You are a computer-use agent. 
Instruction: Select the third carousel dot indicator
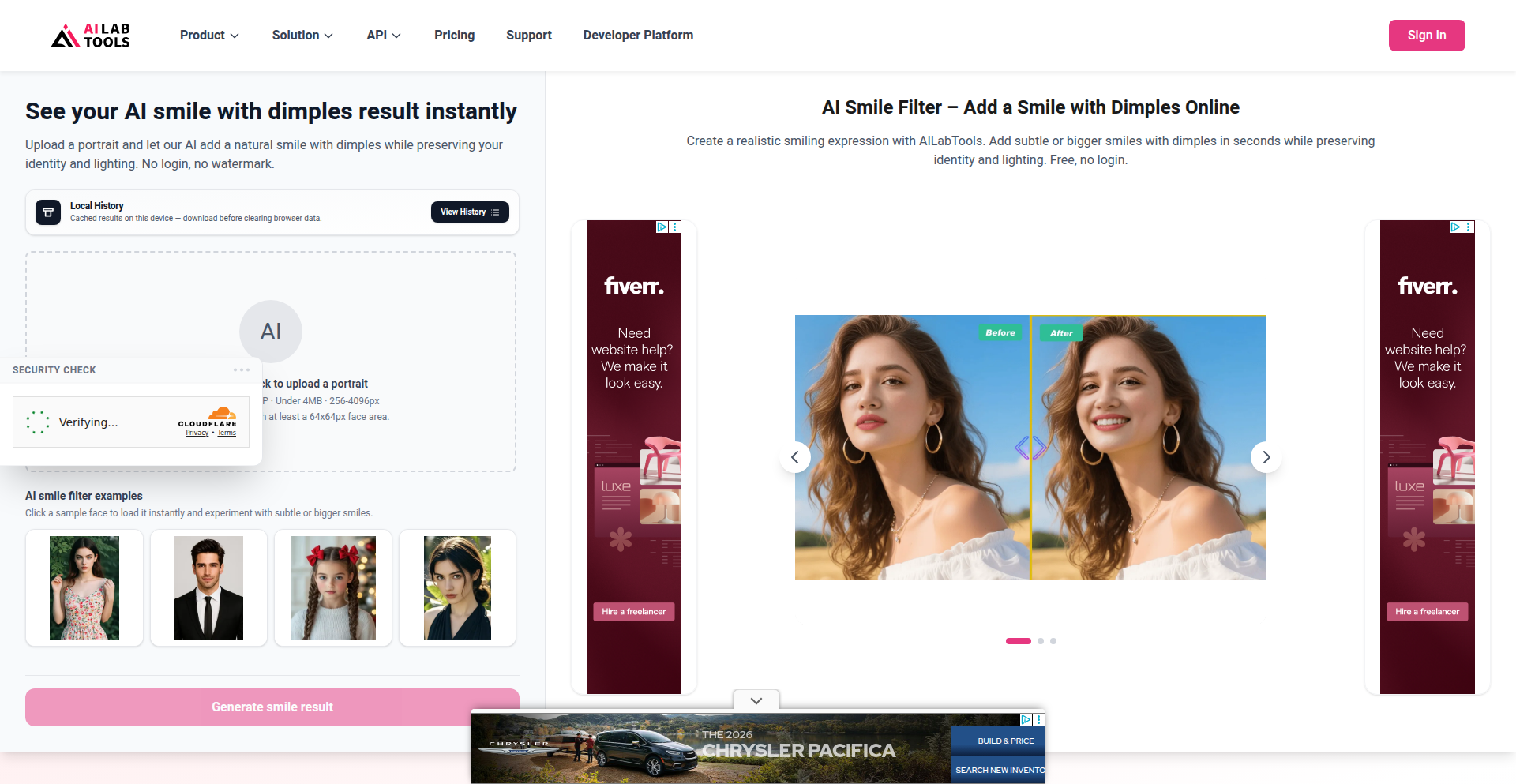coord(1053,641)
